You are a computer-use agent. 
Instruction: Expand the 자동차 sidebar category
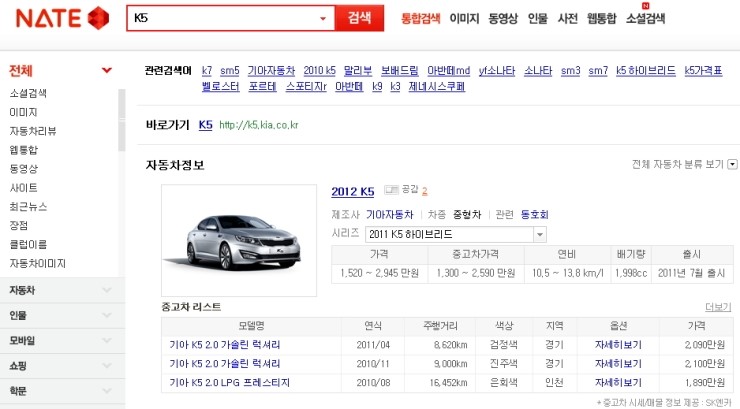[62, 290]
